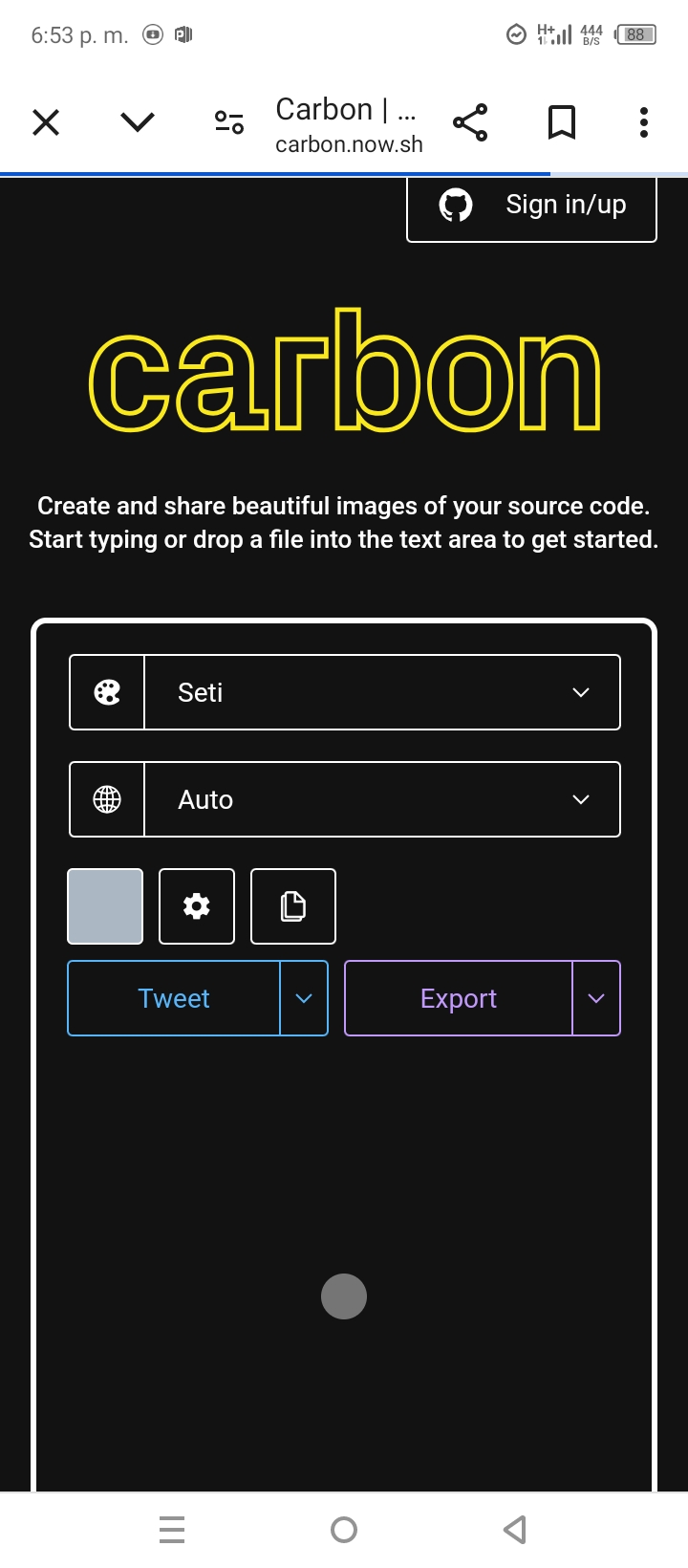Click the Export button

tap(459, 998)
